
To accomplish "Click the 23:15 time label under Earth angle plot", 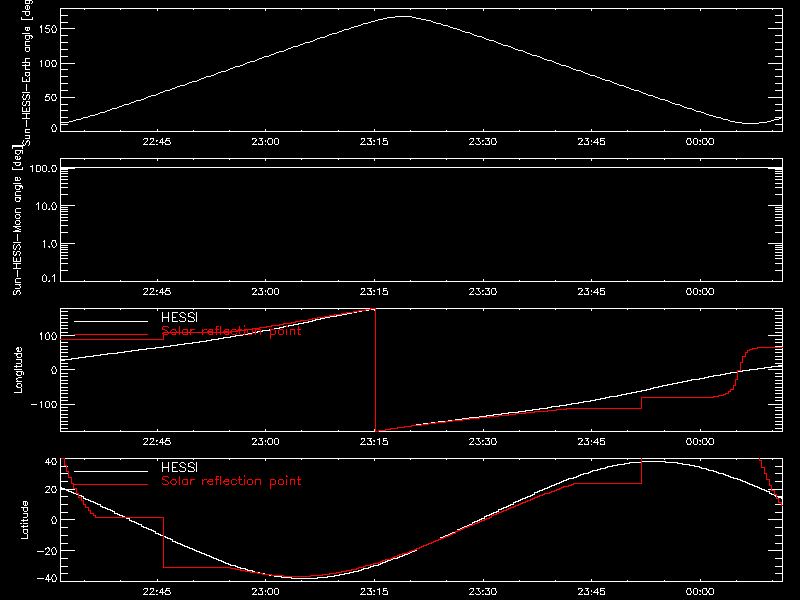I will click(374, 142).
